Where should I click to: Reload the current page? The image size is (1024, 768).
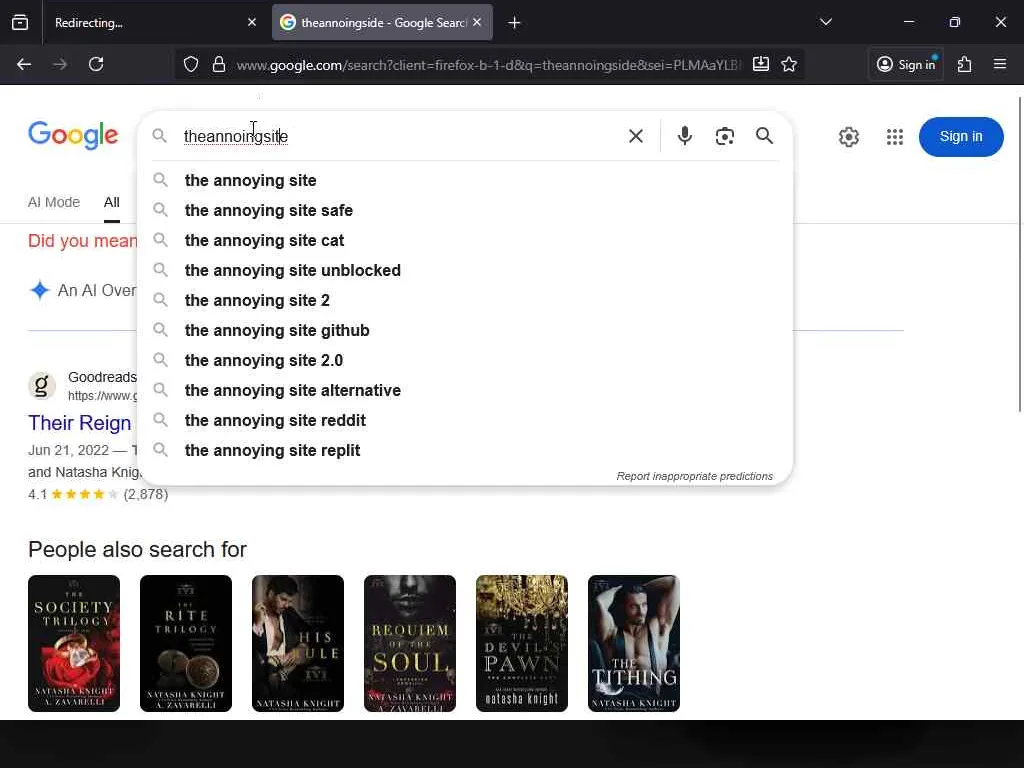pyautogui.click(x=96, y=64)
